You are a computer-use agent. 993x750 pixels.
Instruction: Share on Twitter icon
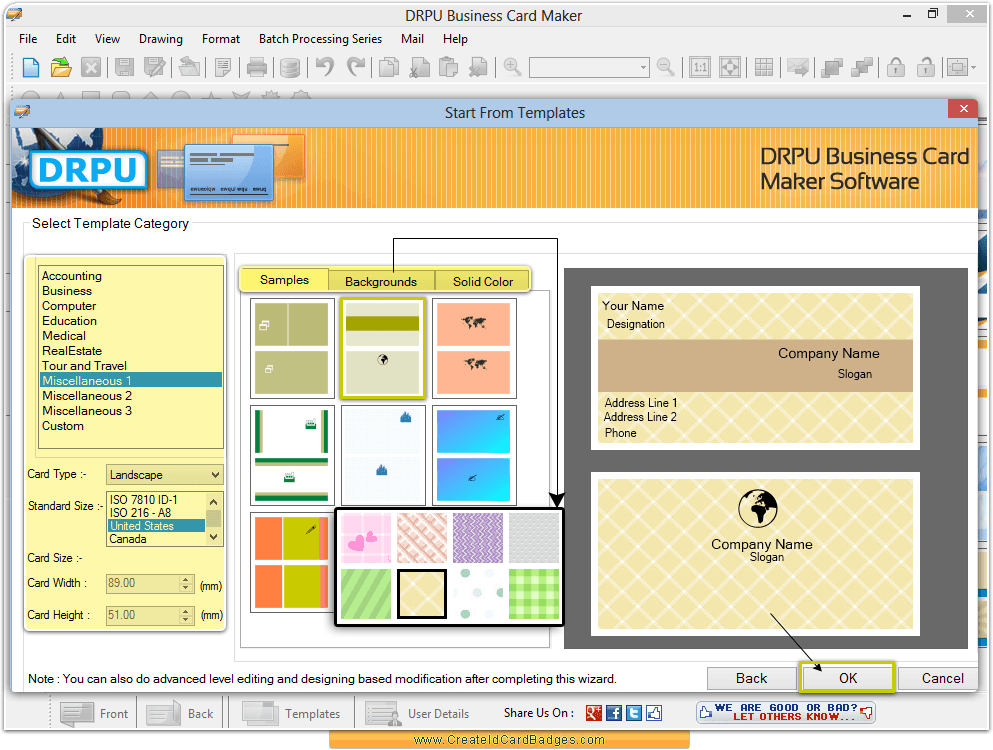(634, 713)
